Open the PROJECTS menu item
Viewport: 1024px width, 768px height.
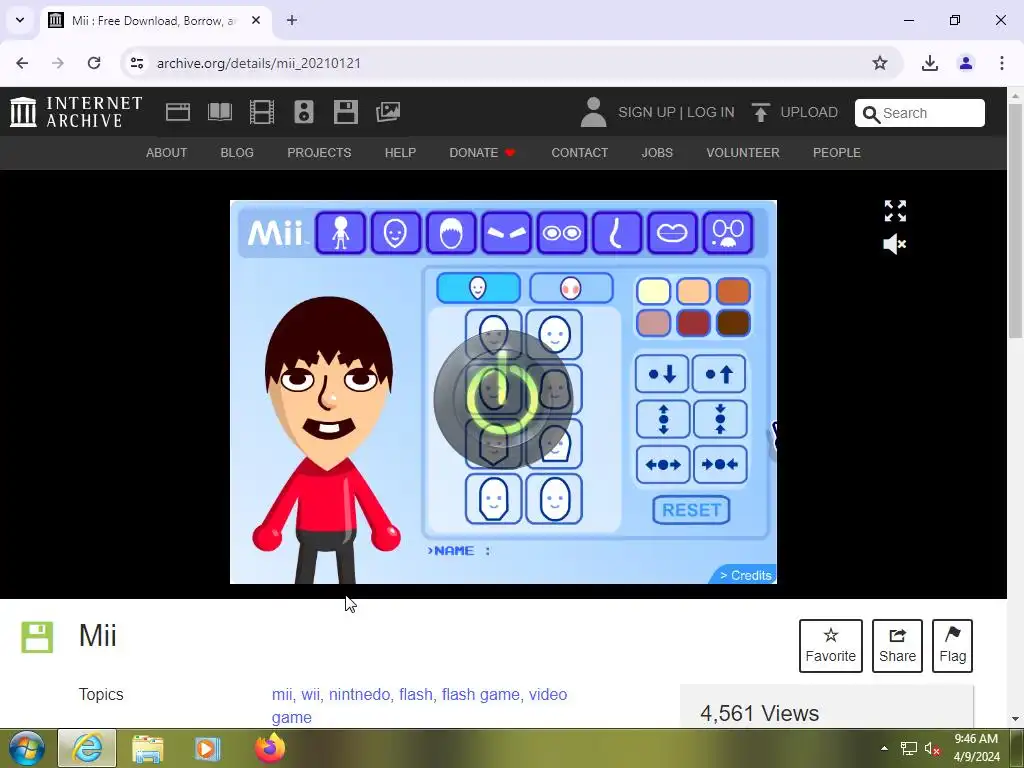pos(319,153)
